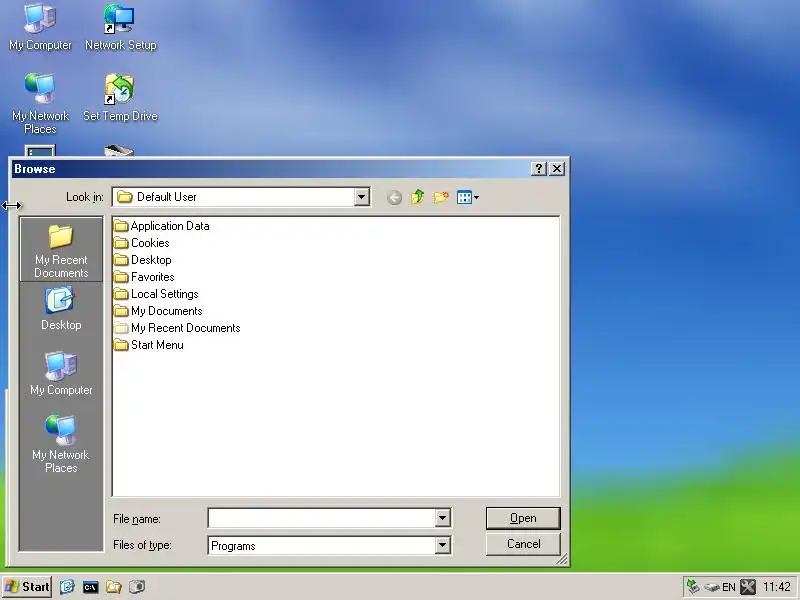
Task: Open the Start menu
Action: point(27,587)
